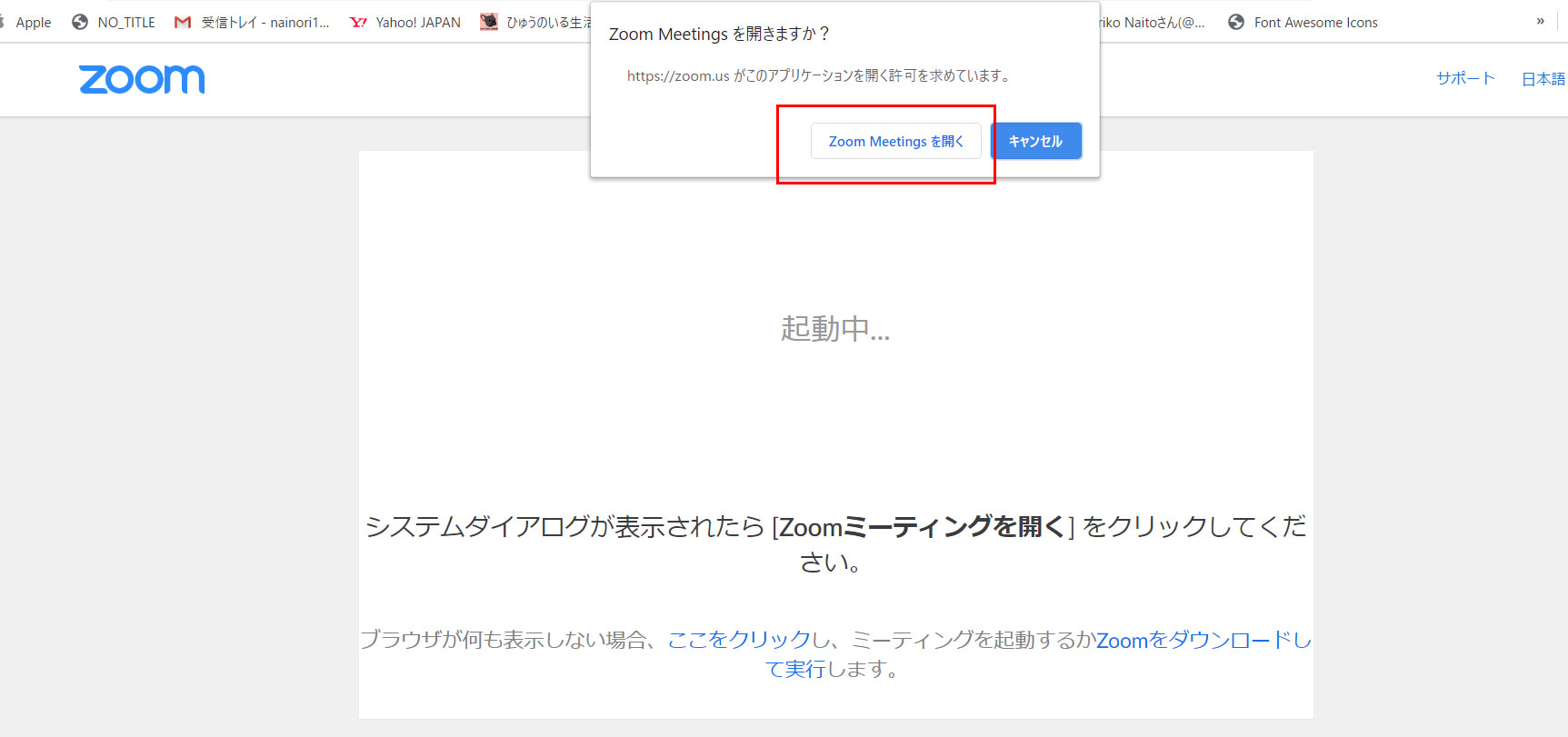The image size is (1568, 737).
Task: Open the Yahoo! JAPAN bookmark label
Action: point(418,22)
